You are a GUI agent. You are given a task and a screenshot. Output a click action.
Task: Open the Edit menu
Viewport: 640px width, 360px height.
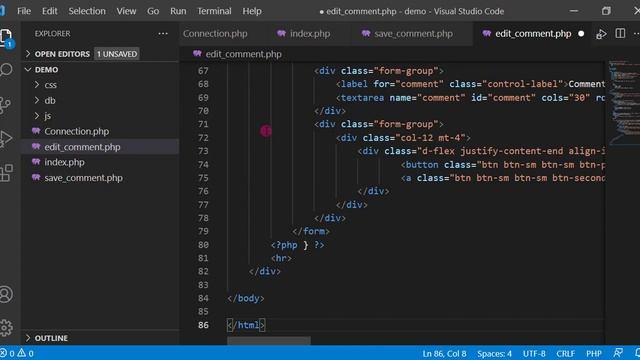[x=50, y=11]
